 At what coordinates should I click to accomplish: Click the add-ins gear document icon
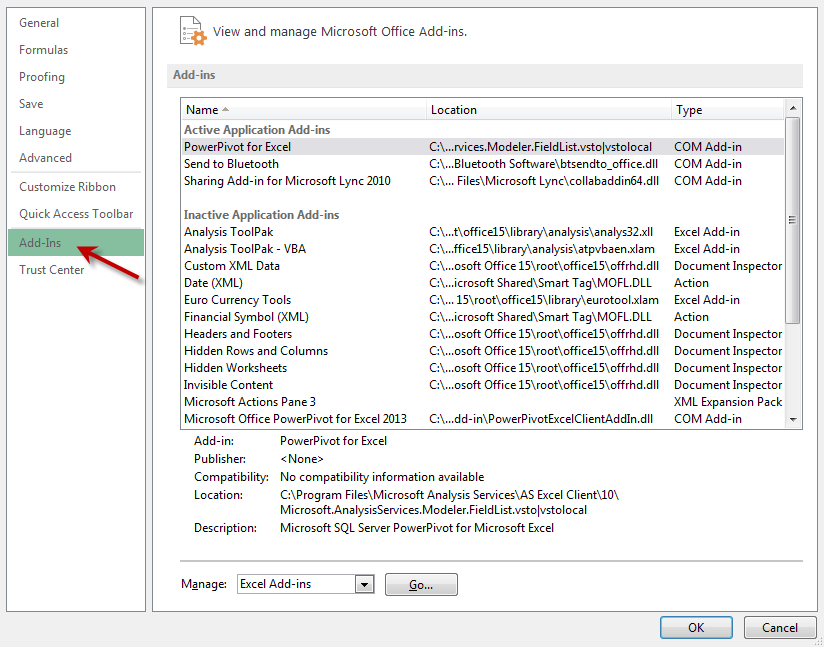(193, 31)
